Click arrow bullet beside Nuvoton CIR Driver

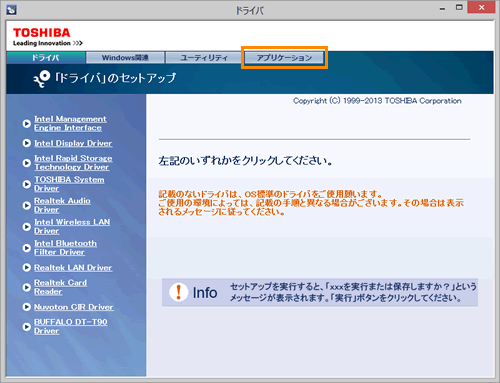coord(27,307)
